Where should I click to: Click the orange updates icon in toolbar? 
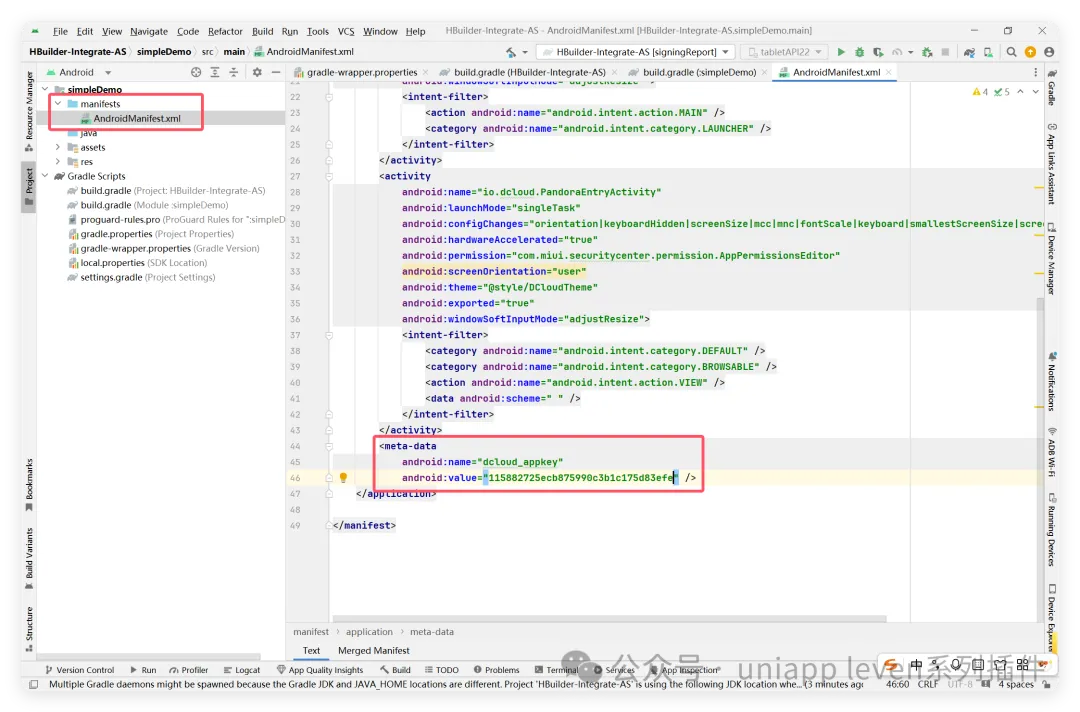(1030, 52)
